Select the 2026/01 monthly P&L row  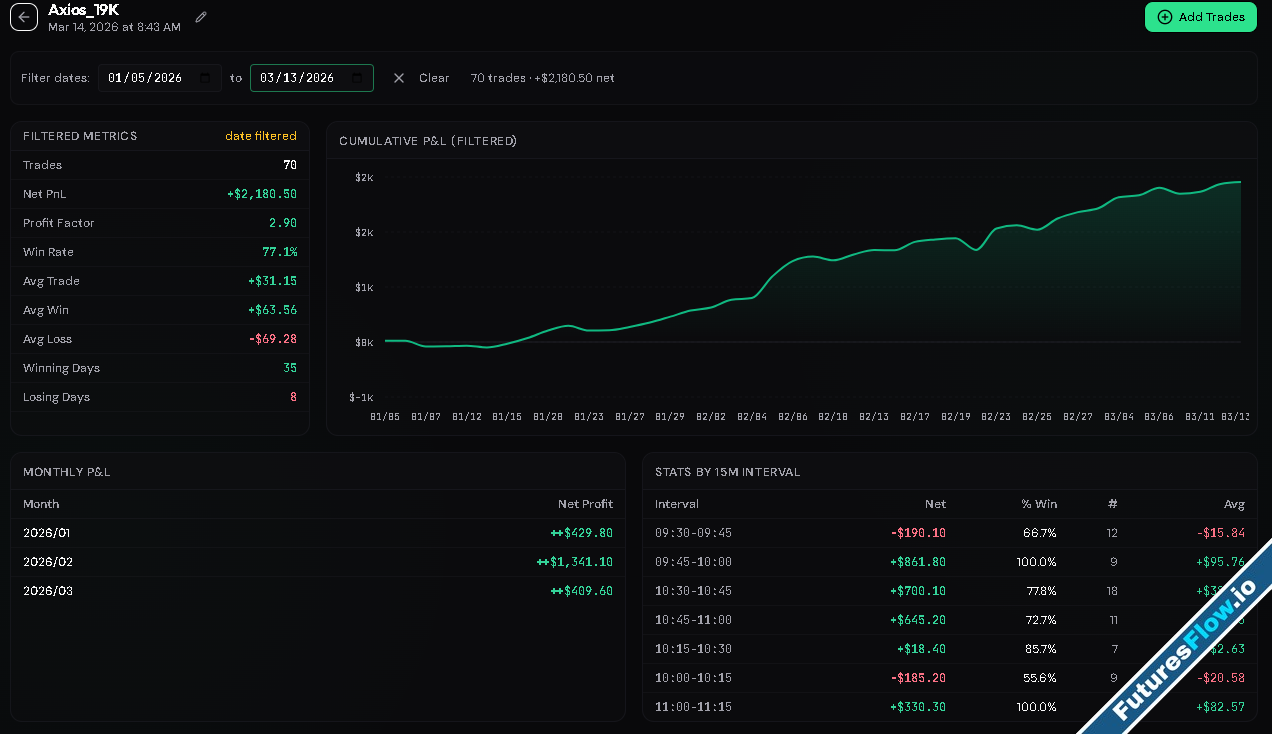pyautogui.click(x=318, y=533)
